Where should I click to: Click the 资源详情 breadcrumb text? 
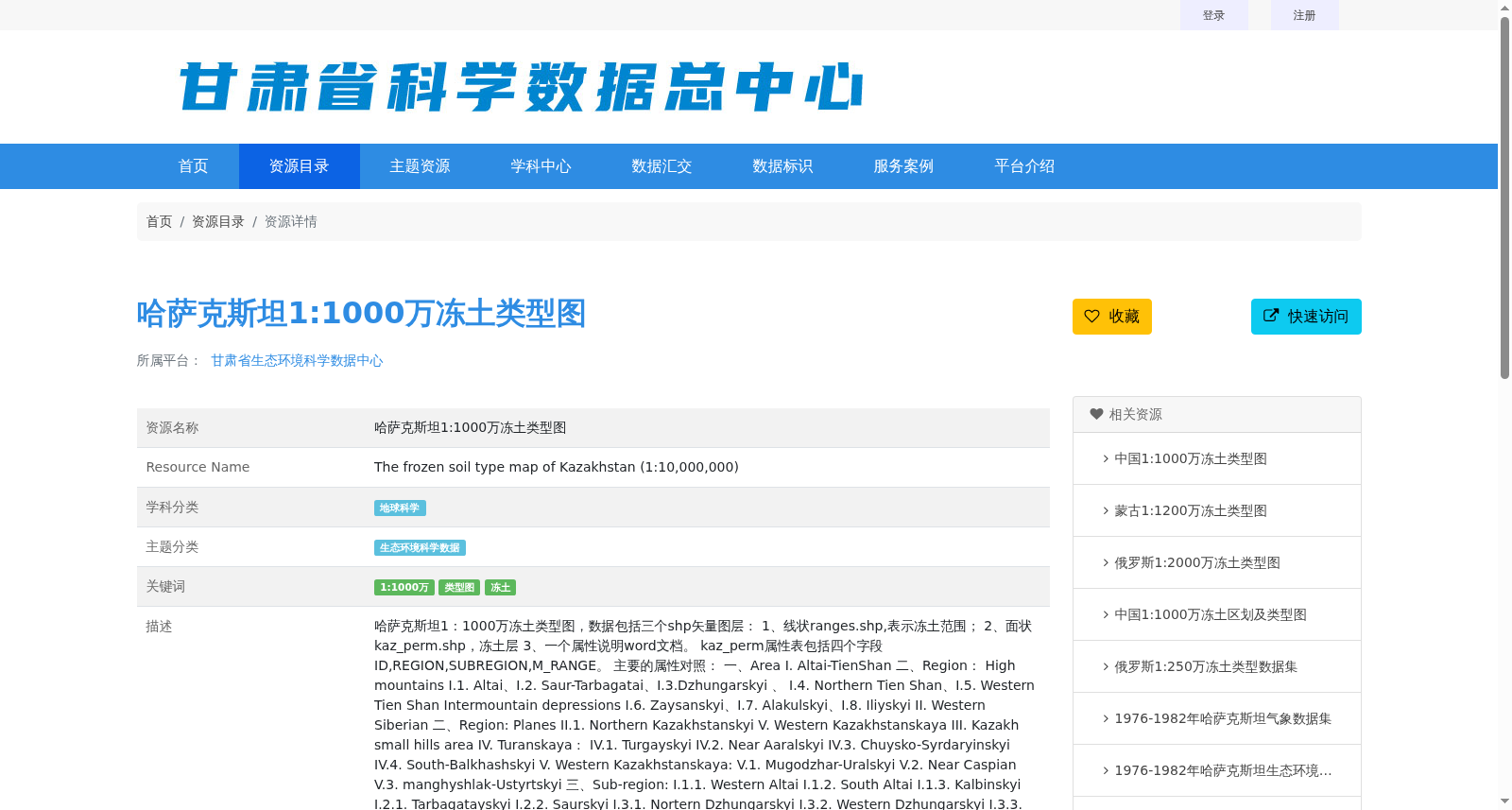(291, 221)
